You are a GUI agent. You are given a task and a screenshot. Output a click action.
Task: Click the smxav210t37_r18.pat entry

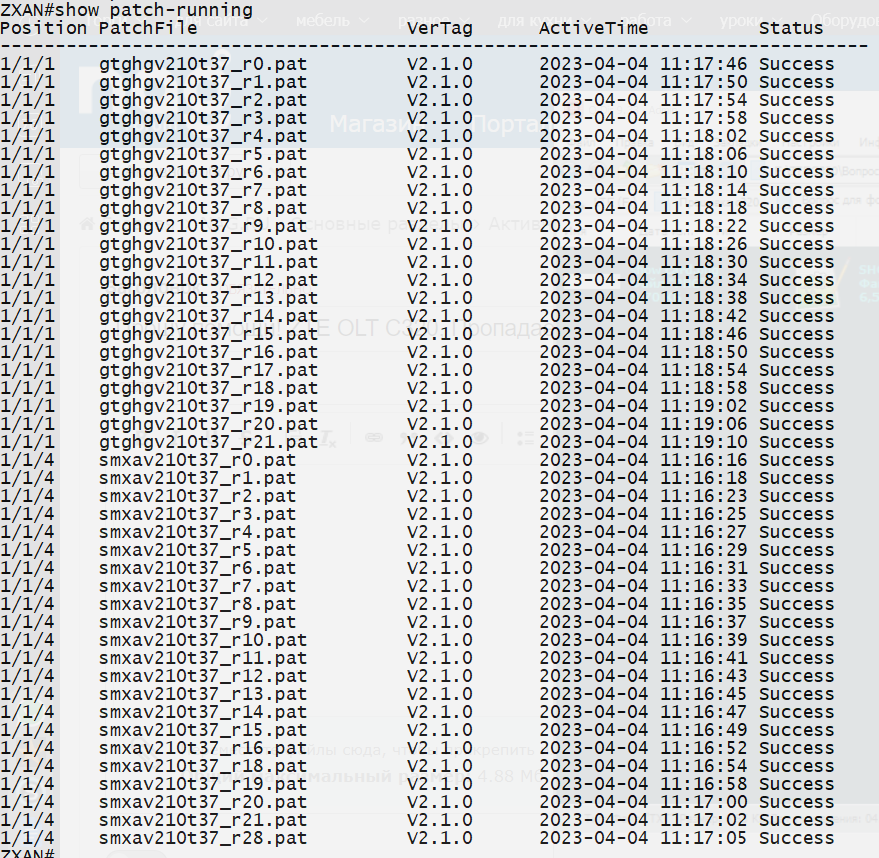coord(203,766)
